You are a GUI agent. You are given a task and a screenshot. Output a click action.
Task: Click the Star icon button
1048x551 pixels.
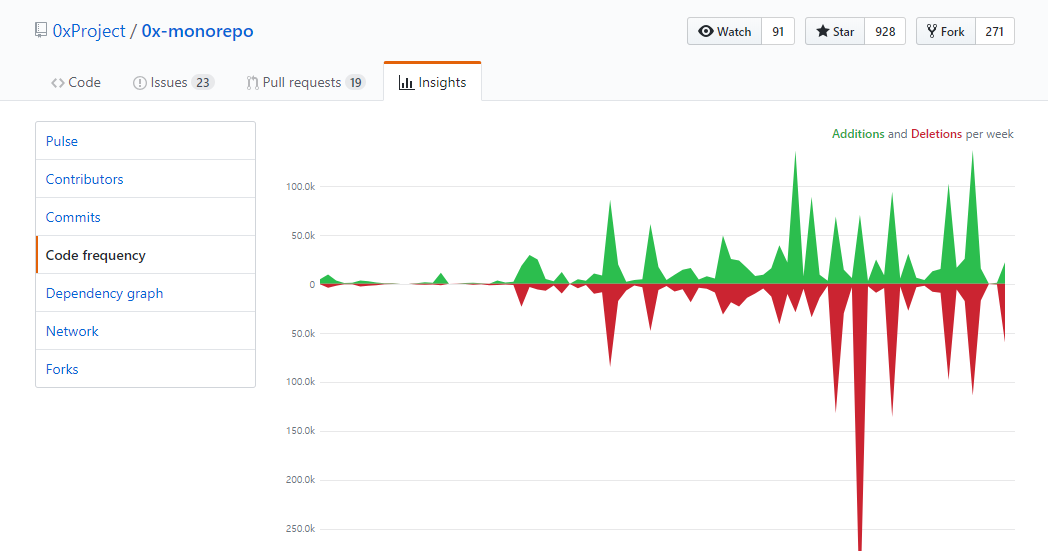[835, 31]
